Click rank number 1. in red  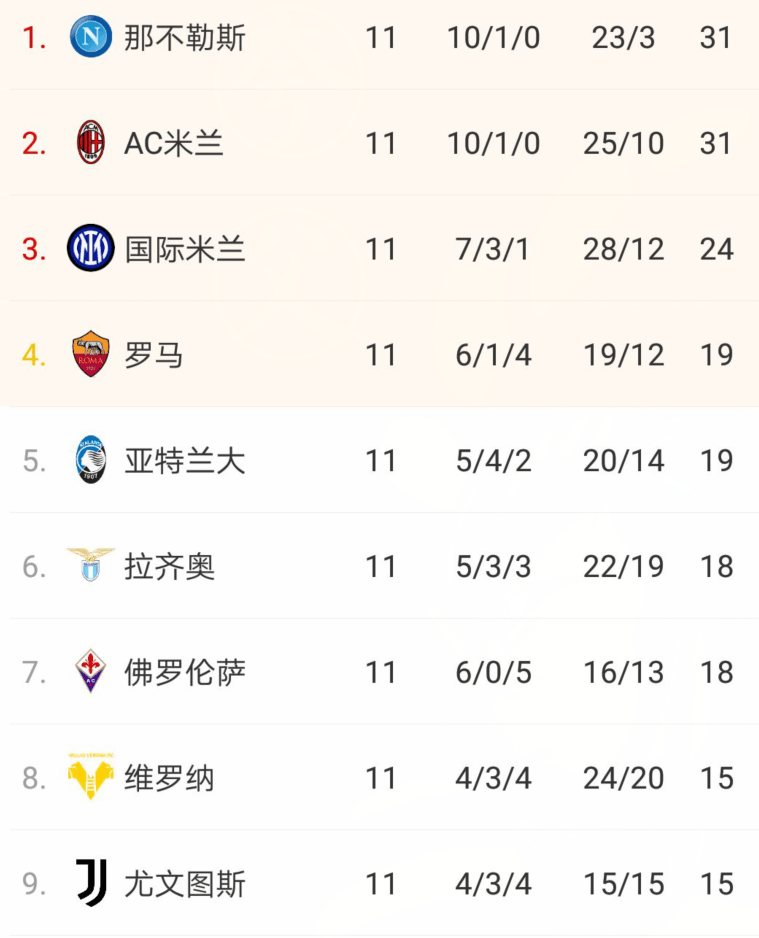pos(34,38)
